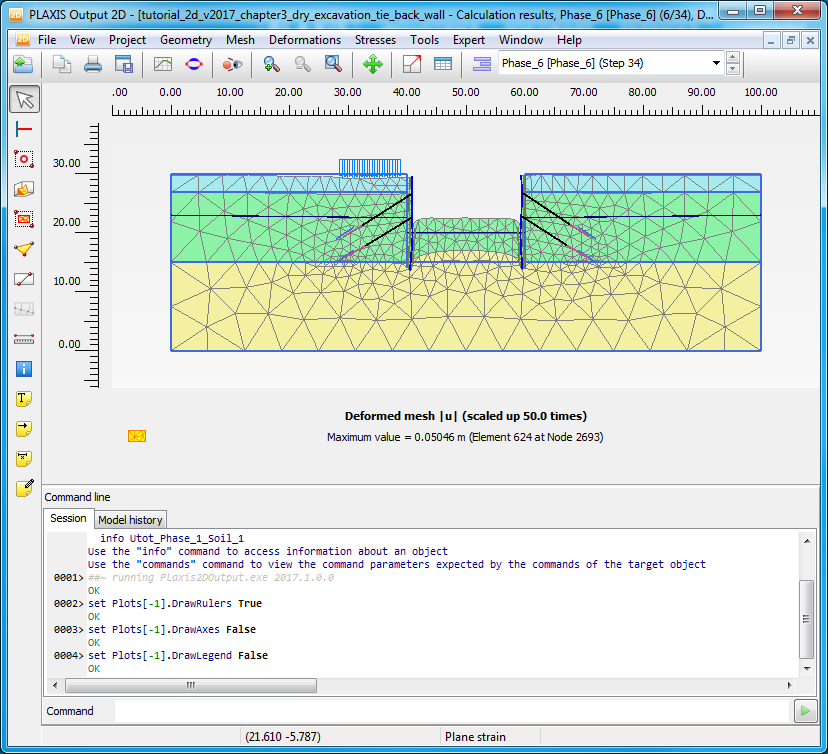Click the green pan arrows icon
This screenshot has height=754, width=828.
coord(372,64)
